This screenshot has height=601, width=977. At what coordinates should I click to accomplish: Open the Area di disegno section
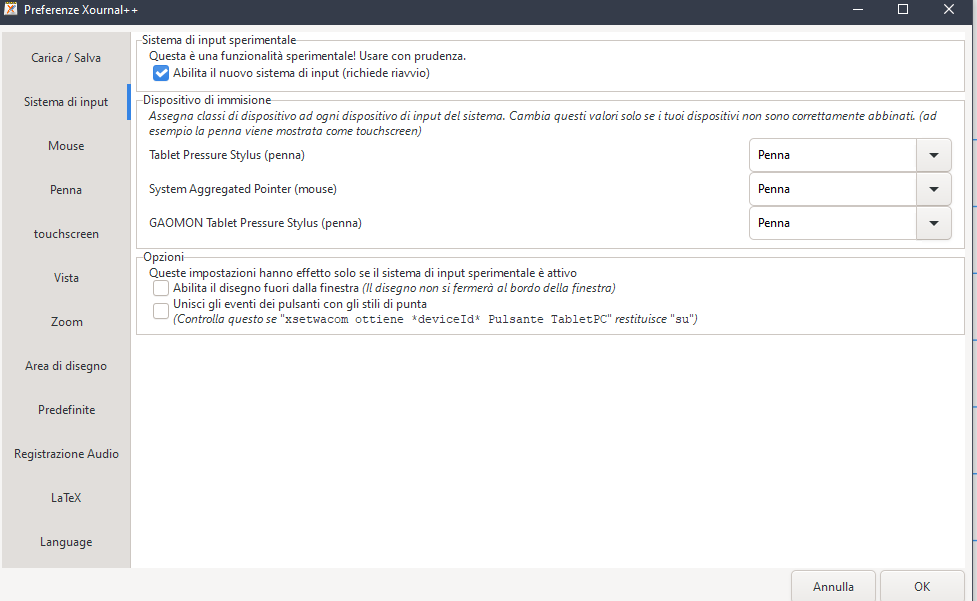tap(65, 365)
